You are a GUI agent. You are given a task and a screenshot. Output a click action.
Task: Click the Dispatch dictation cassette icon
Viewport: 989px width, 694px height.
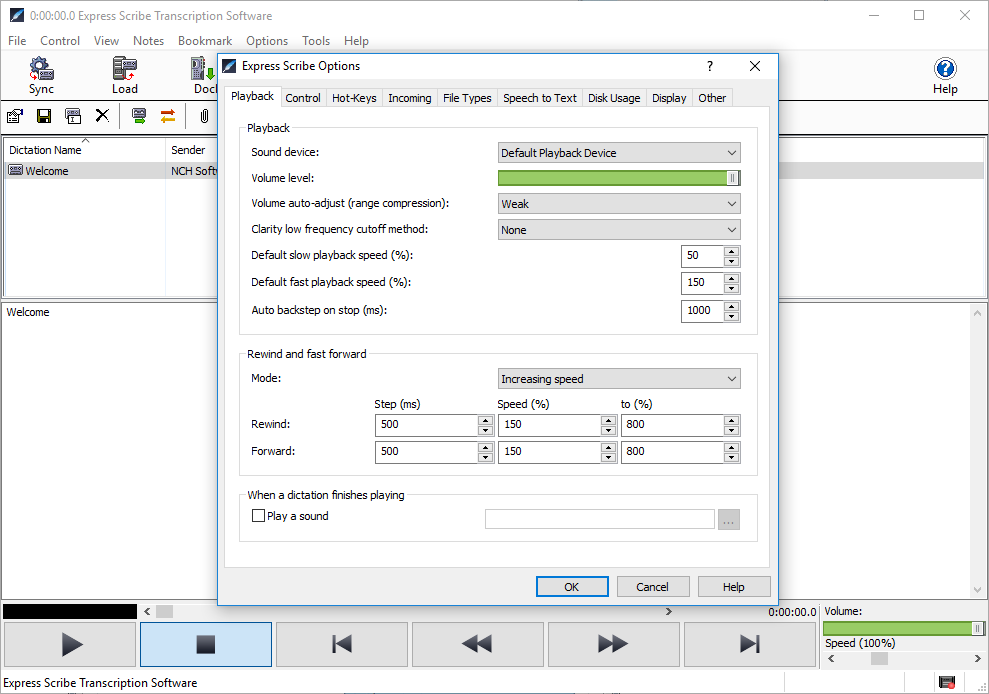(139, 116)
